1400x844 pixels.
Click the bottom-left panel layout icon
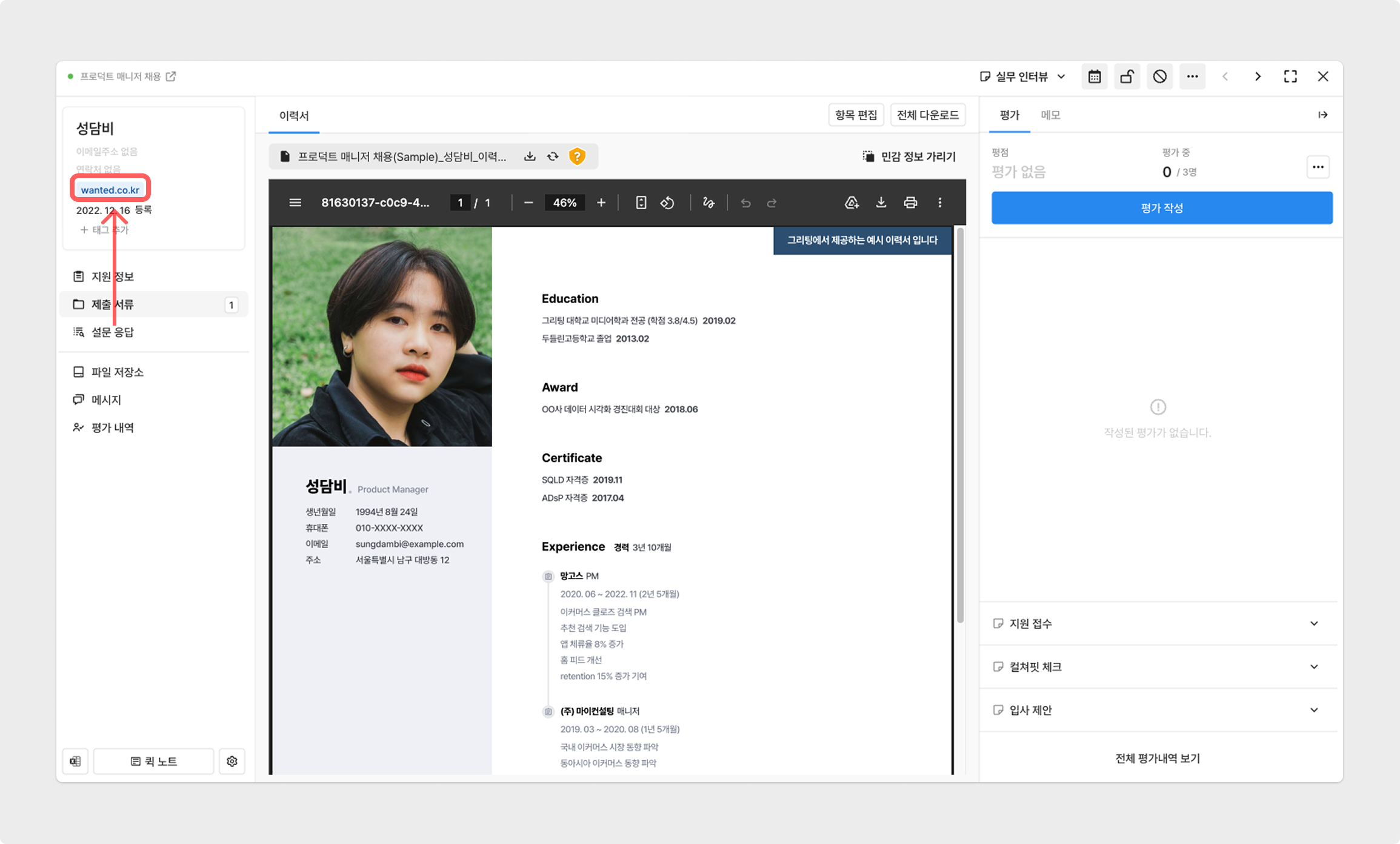coord(75,762)
